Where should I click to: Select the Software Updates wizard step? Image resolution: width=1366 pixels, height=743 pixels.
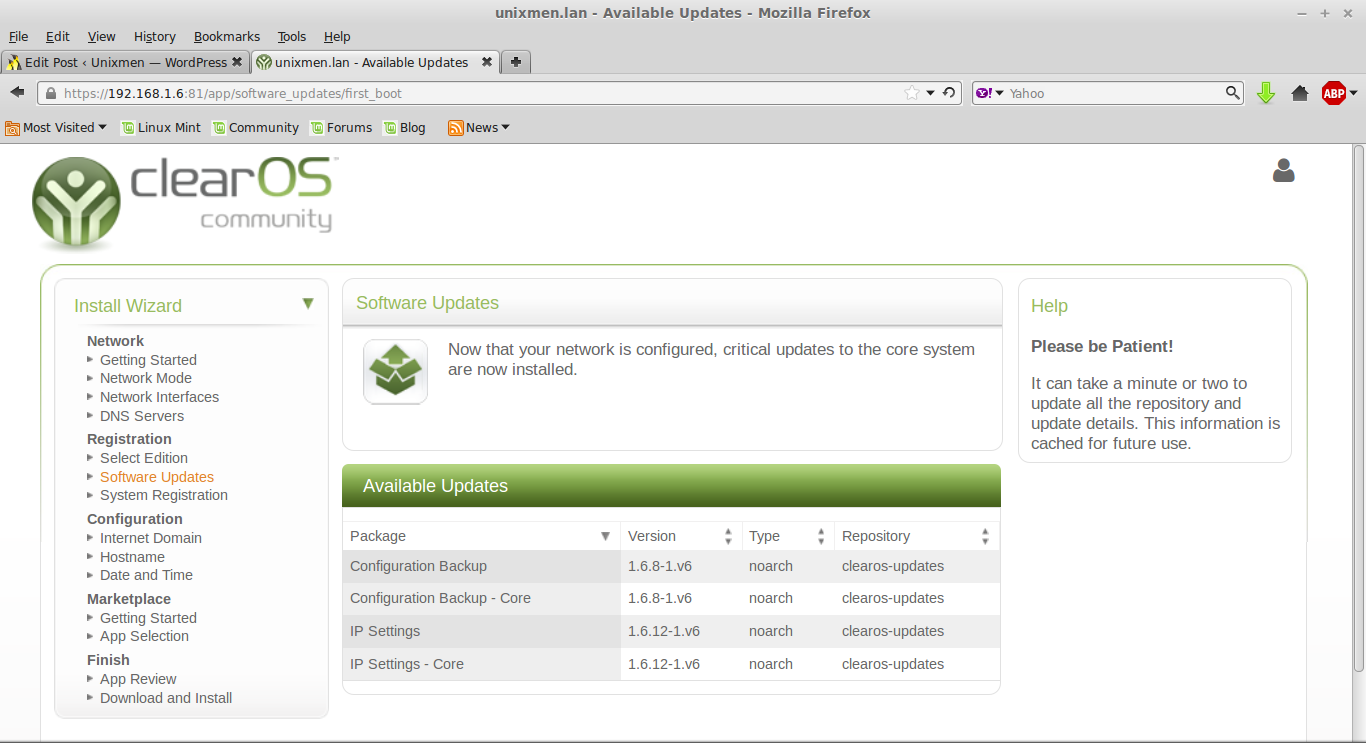157,477
